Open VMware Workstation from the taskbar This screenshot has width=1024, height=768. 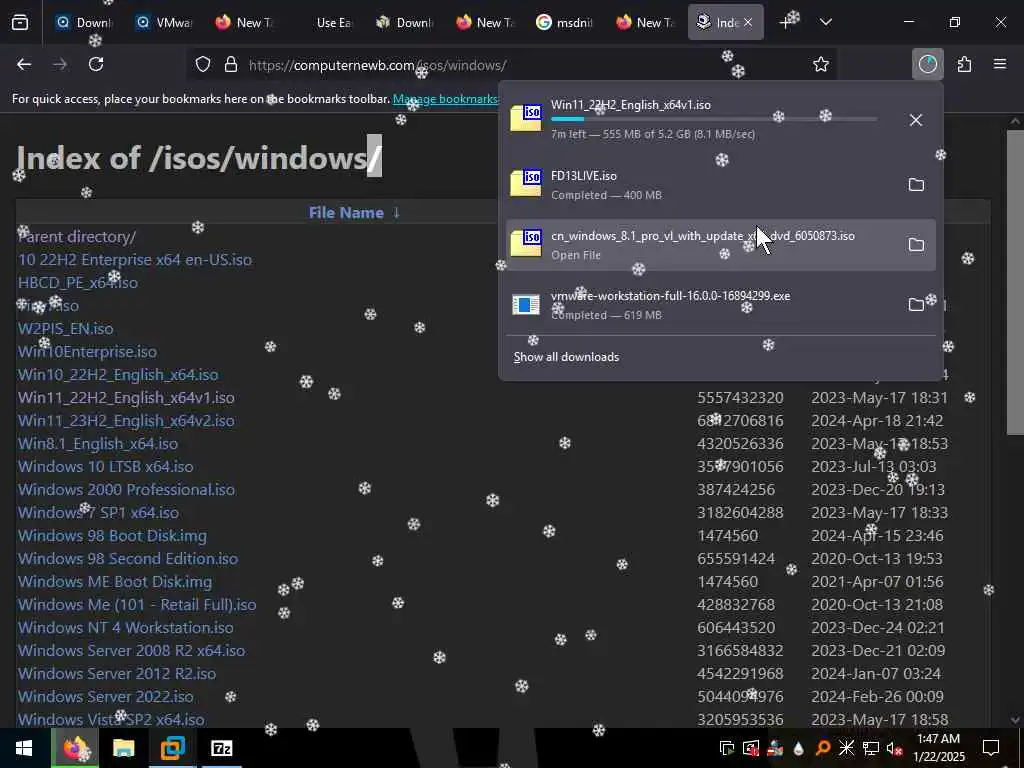coord(172,748)
